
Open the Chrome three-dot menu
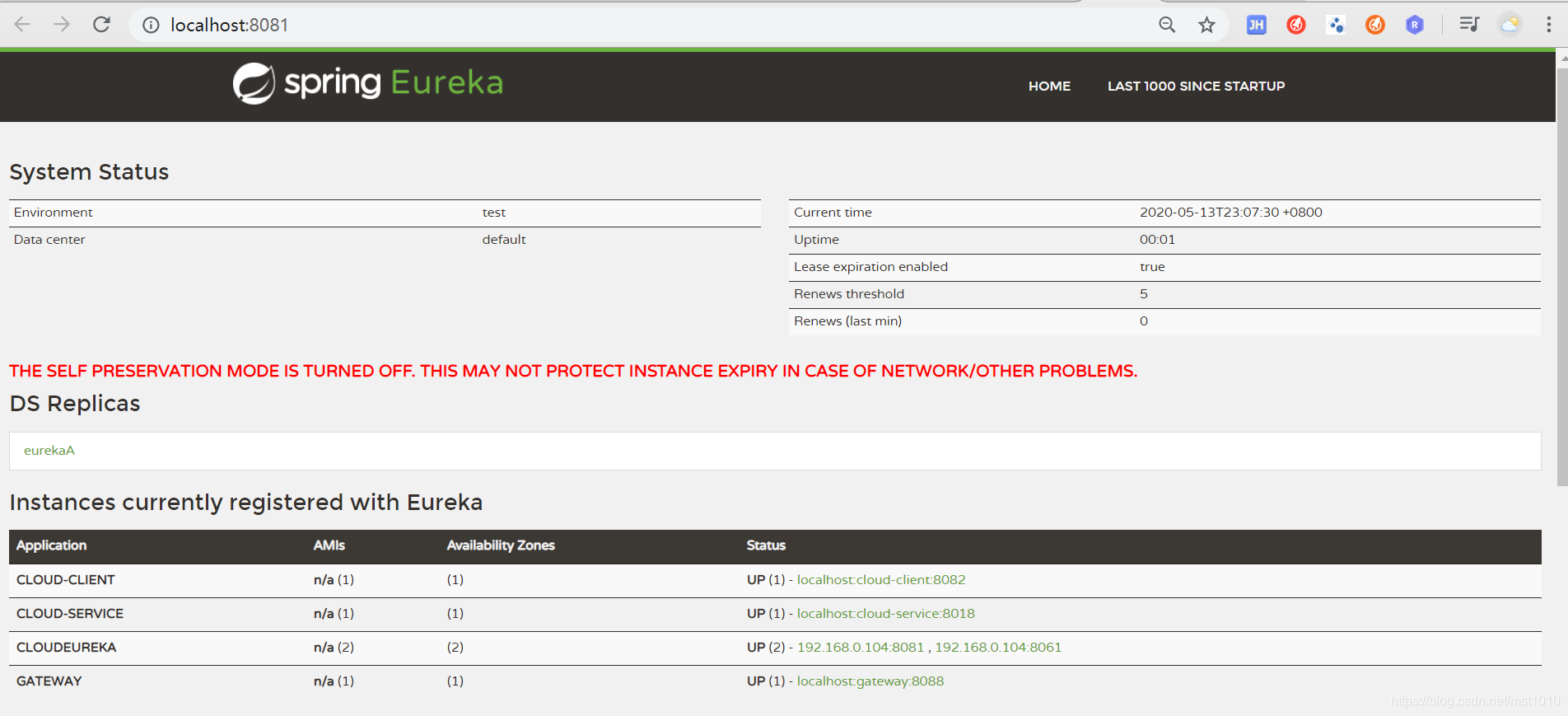coord(1548,25)
